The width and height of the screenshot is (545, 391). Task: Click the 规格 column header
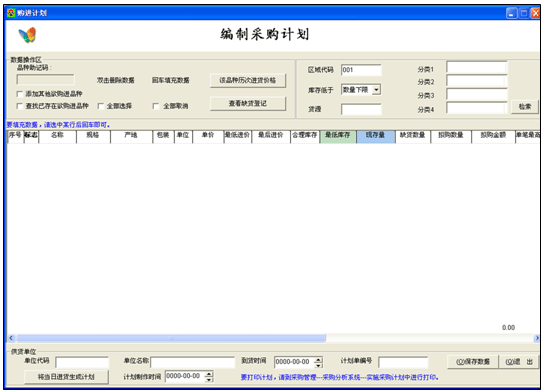[93, 136]
